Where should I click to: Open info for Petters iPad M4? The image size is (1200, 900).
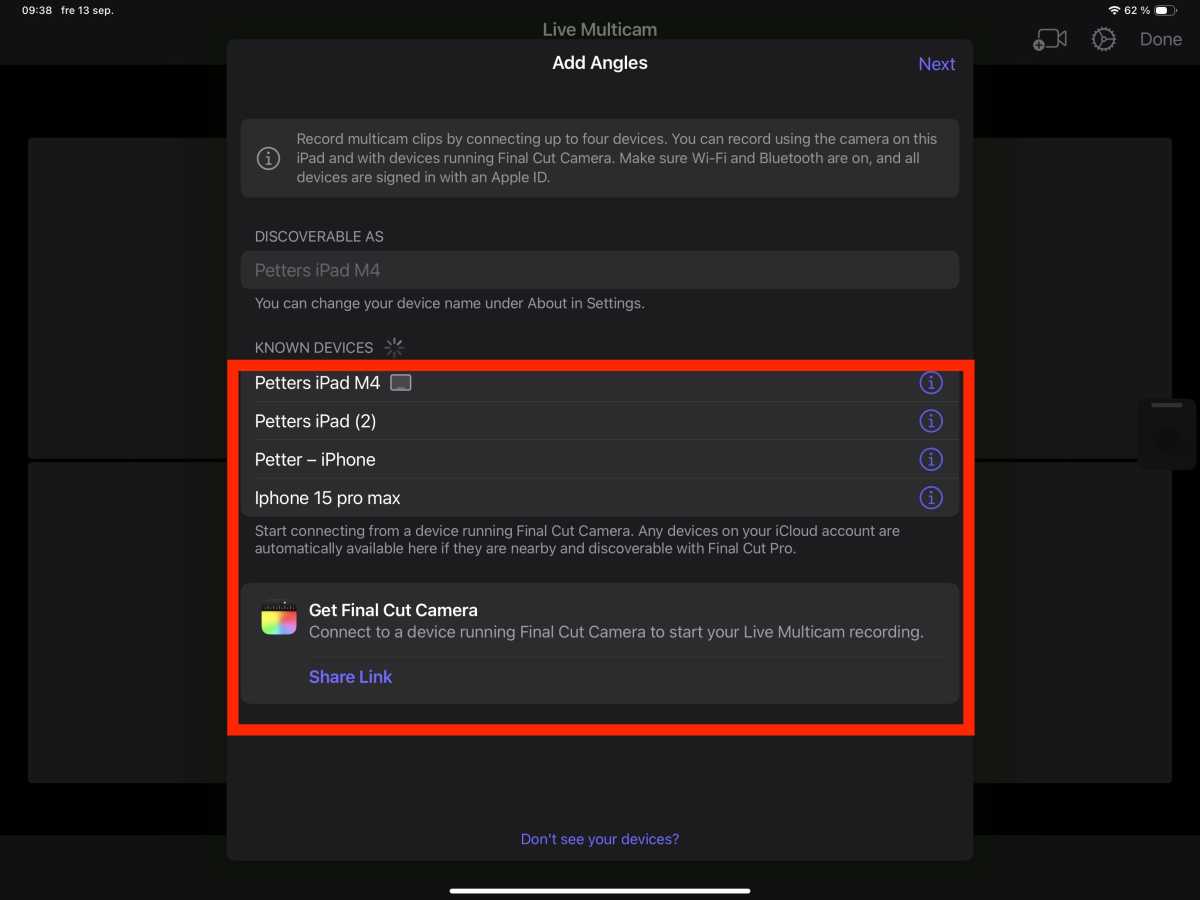pos(931,383)
